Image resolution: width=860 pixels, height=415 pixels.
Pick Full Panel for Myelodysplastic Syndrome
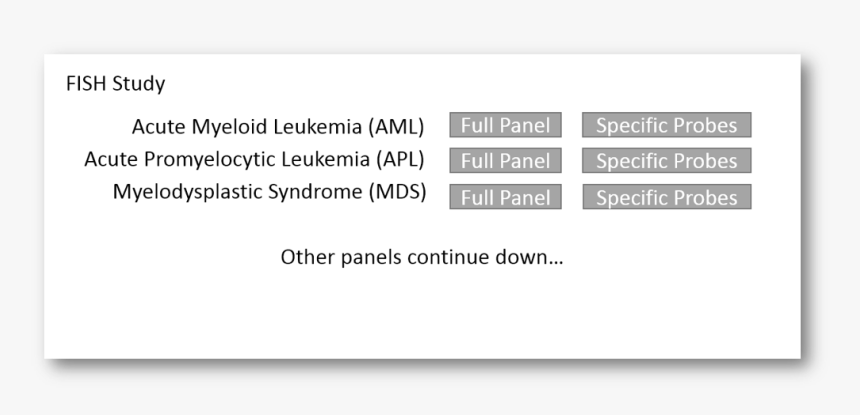[505, 197]
